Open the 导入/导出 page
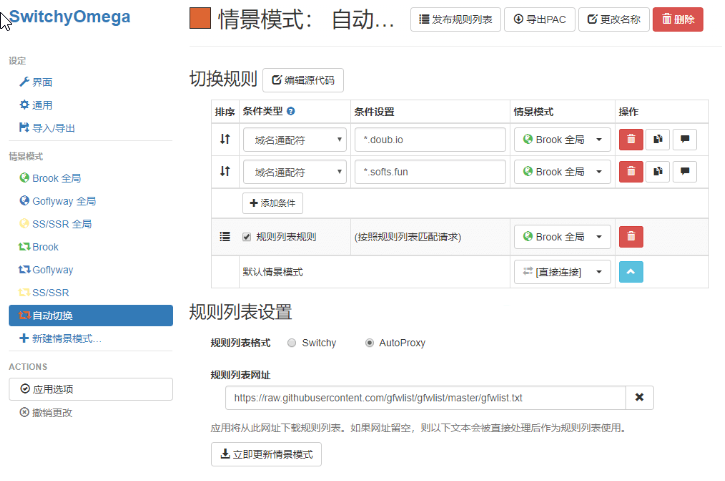Image resolution: width=725 pixels, height=481 pixels. [x=47, y=128]
